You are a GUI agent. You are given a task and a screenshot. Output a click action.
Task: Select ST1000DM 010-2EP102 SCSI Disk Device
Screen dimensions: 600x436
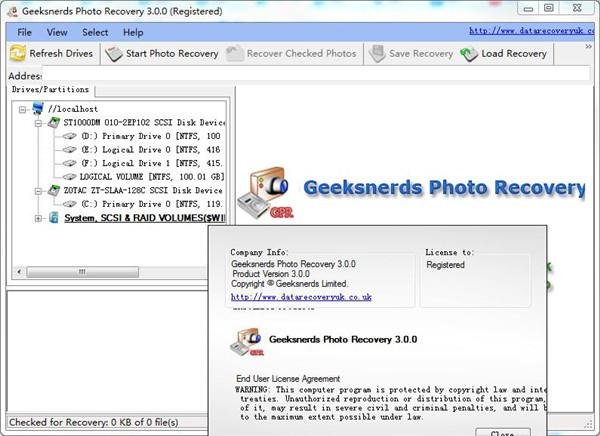144,122
